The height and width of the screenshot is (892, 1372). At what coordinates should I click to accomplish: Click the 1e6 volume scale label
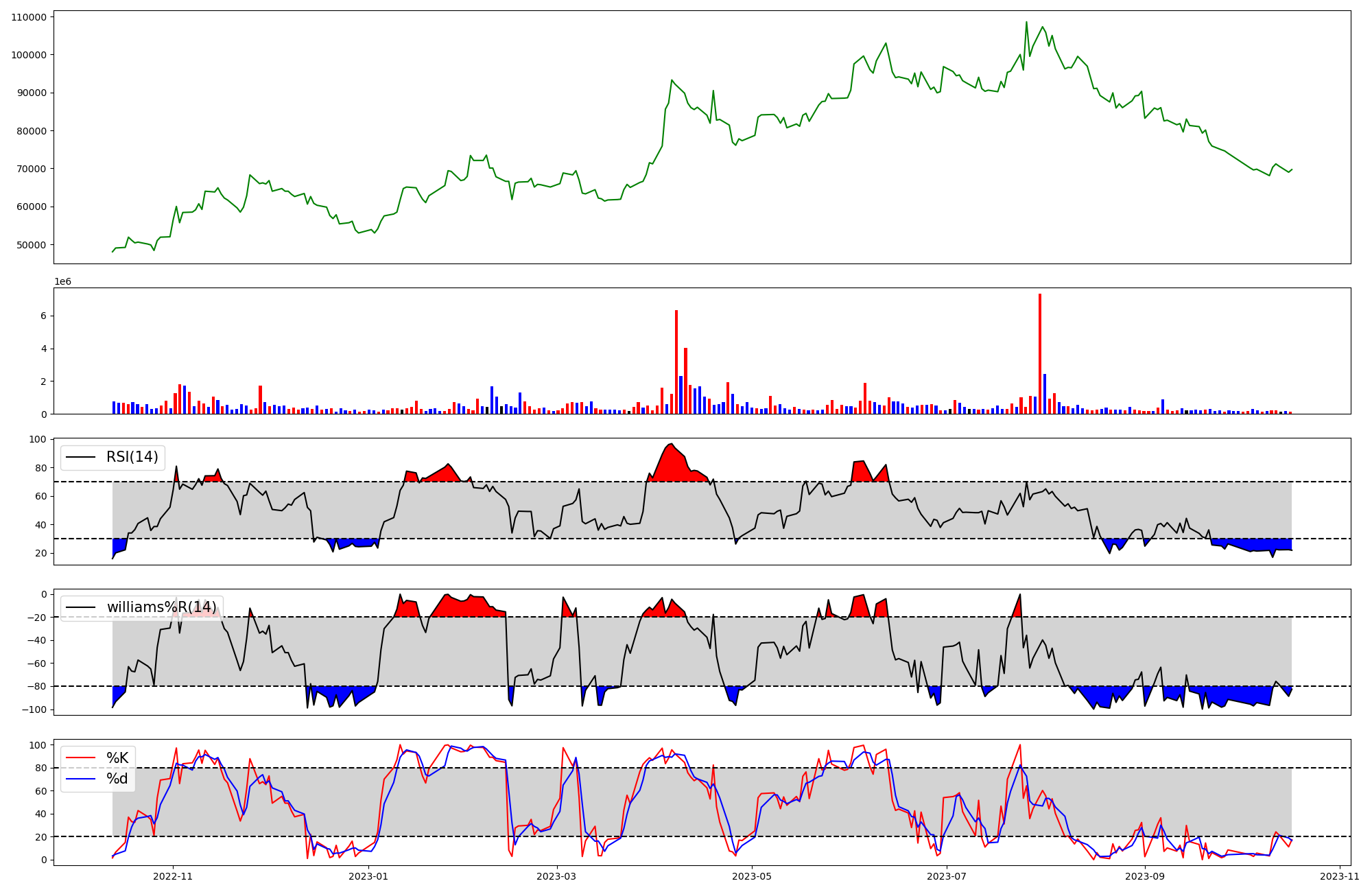tap(62, 282)
